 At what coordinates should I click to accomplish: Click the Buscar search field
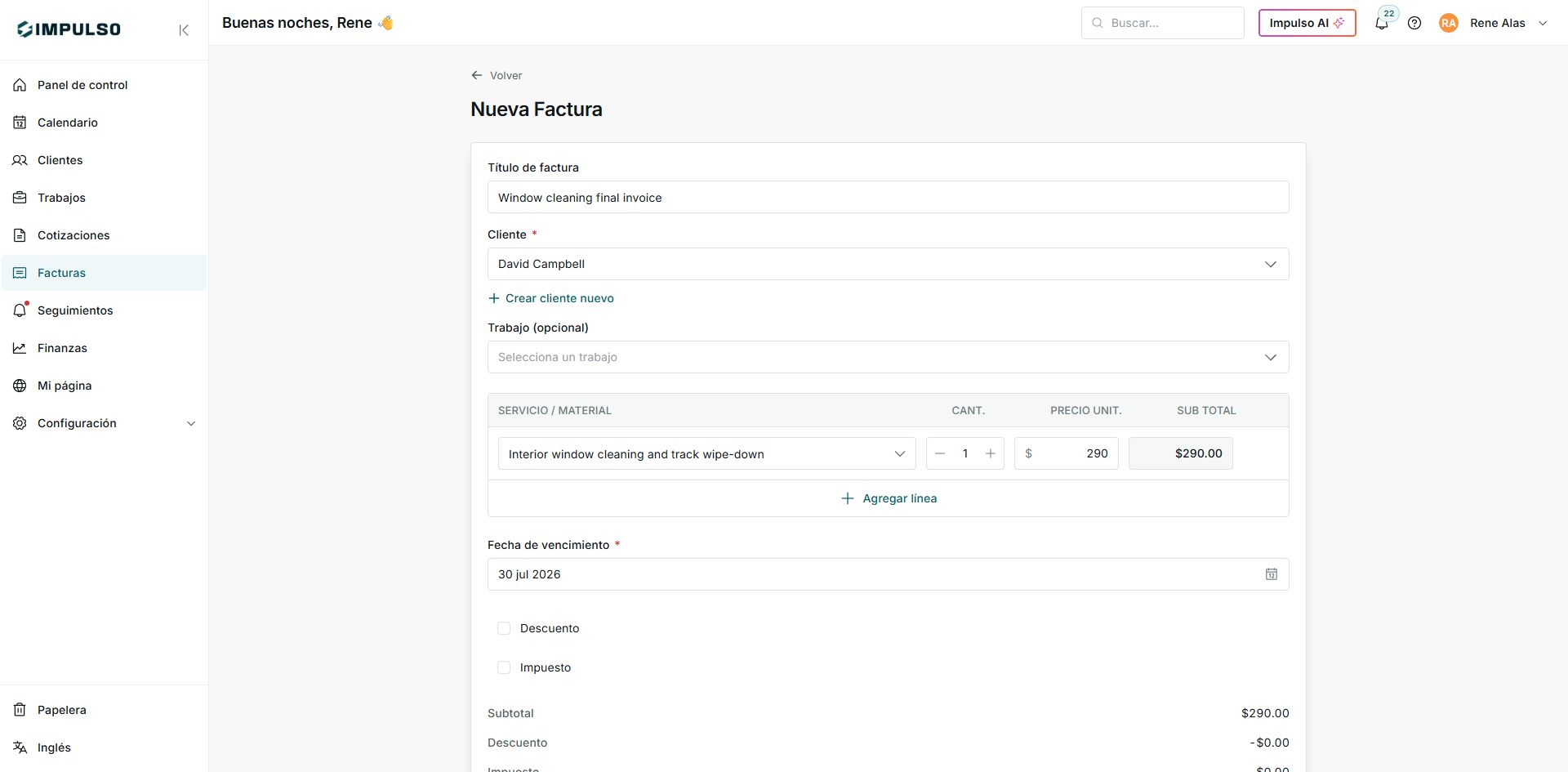point(1162,23)
